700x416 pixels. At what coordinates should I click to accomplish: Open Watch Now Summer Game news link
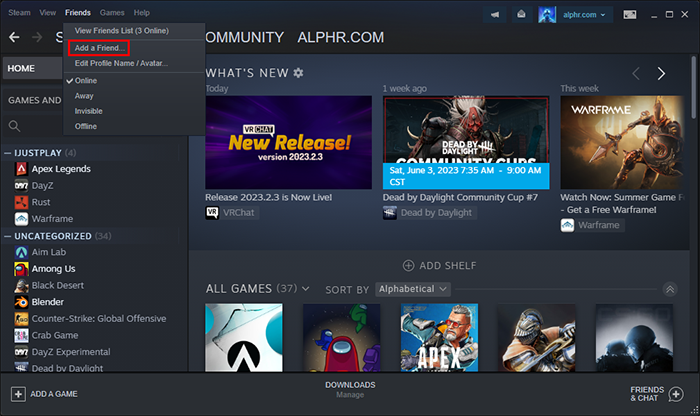[621, 204]
